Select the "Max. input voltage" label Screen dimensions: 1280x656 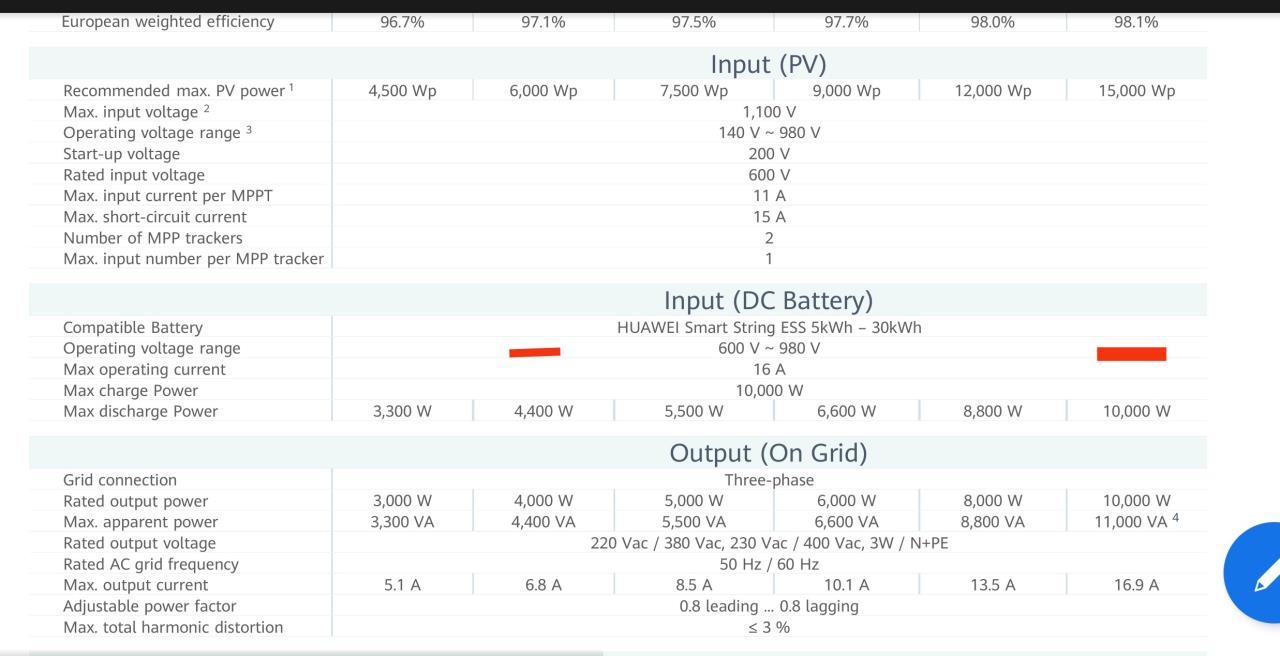click(x=132, y=111)
